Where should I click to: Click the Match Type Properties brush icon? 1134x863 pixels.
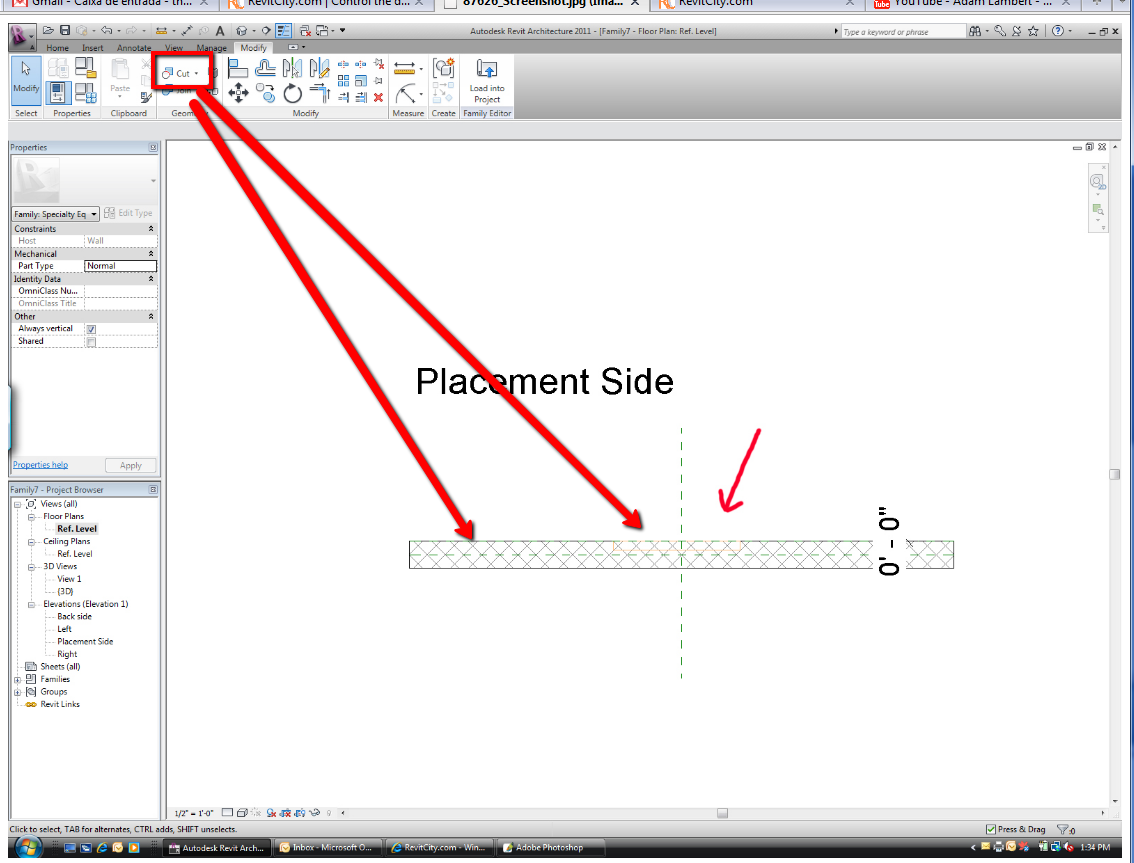click(146, 97)
